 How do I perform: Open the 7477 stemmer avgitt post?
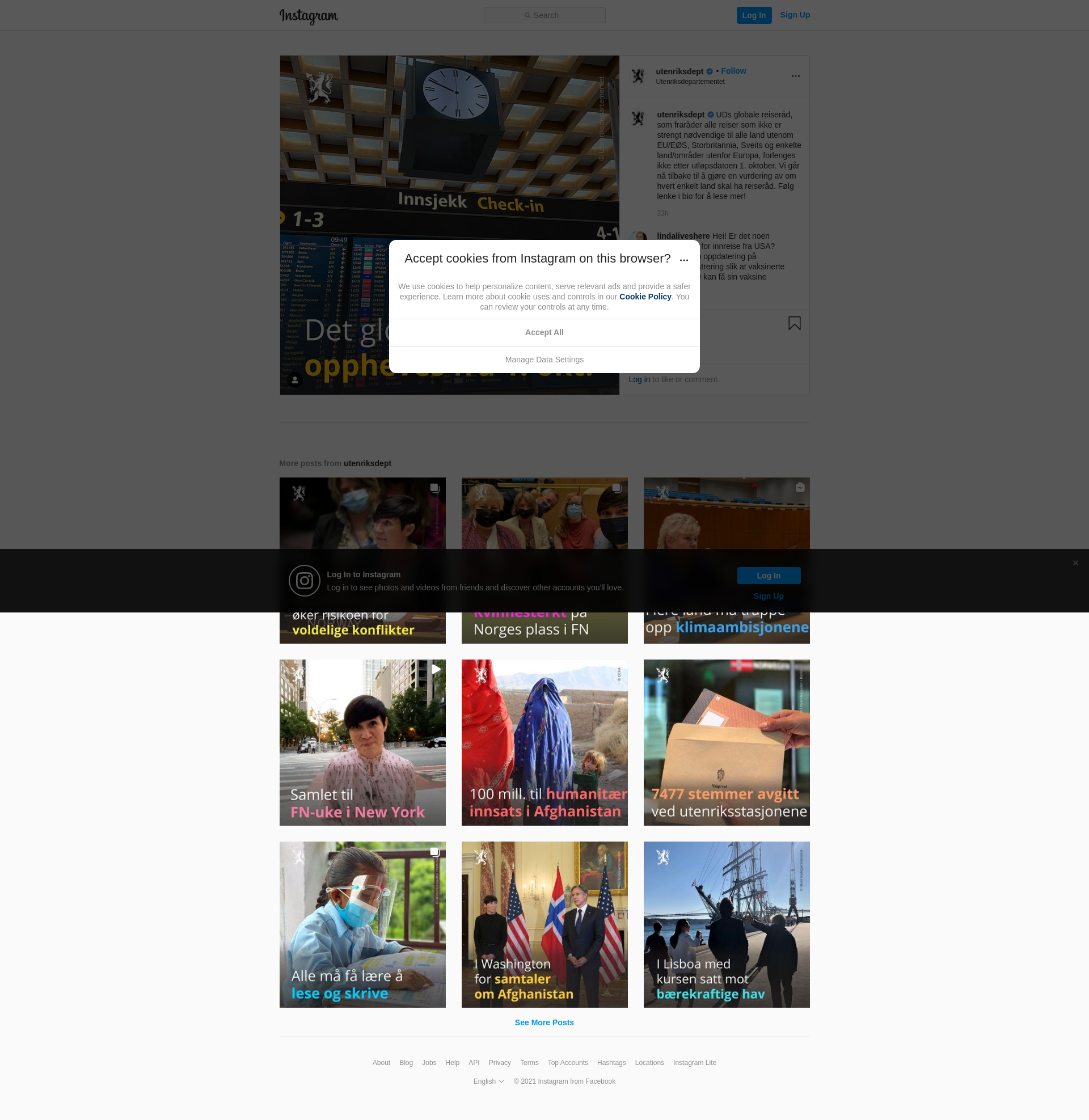click(726, 743)
